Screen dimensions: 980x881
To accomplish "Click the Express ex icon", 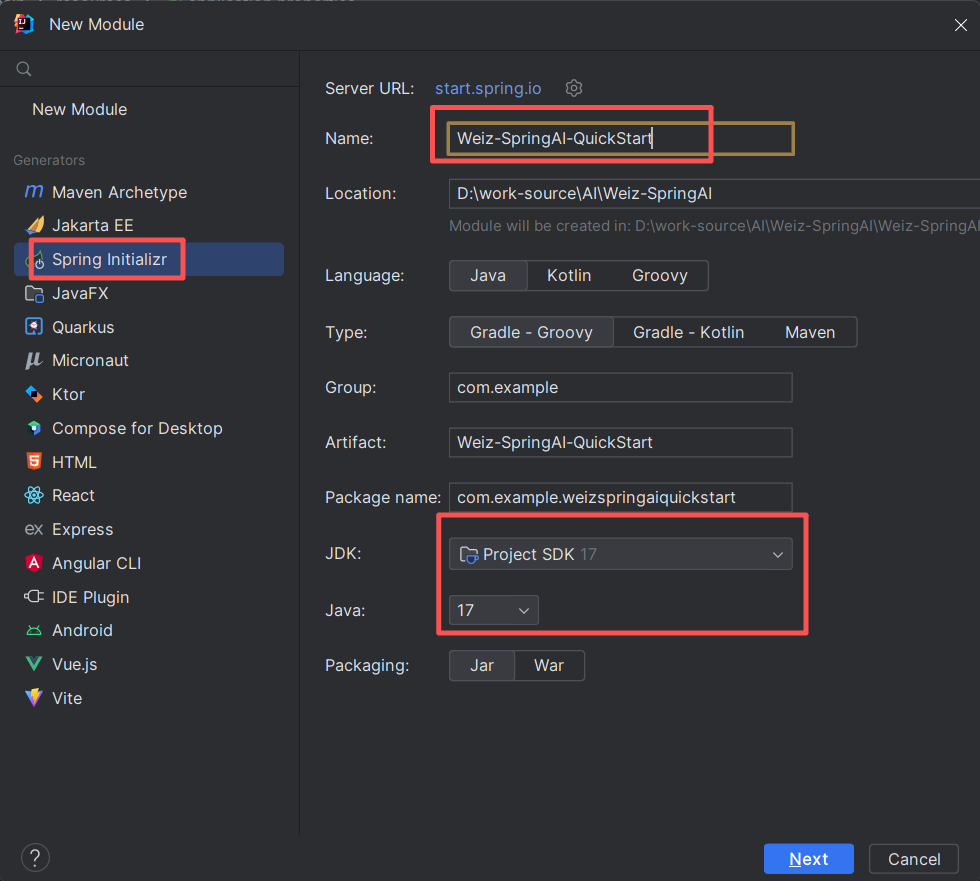I will pyautogui.click(x=34, y=529).
